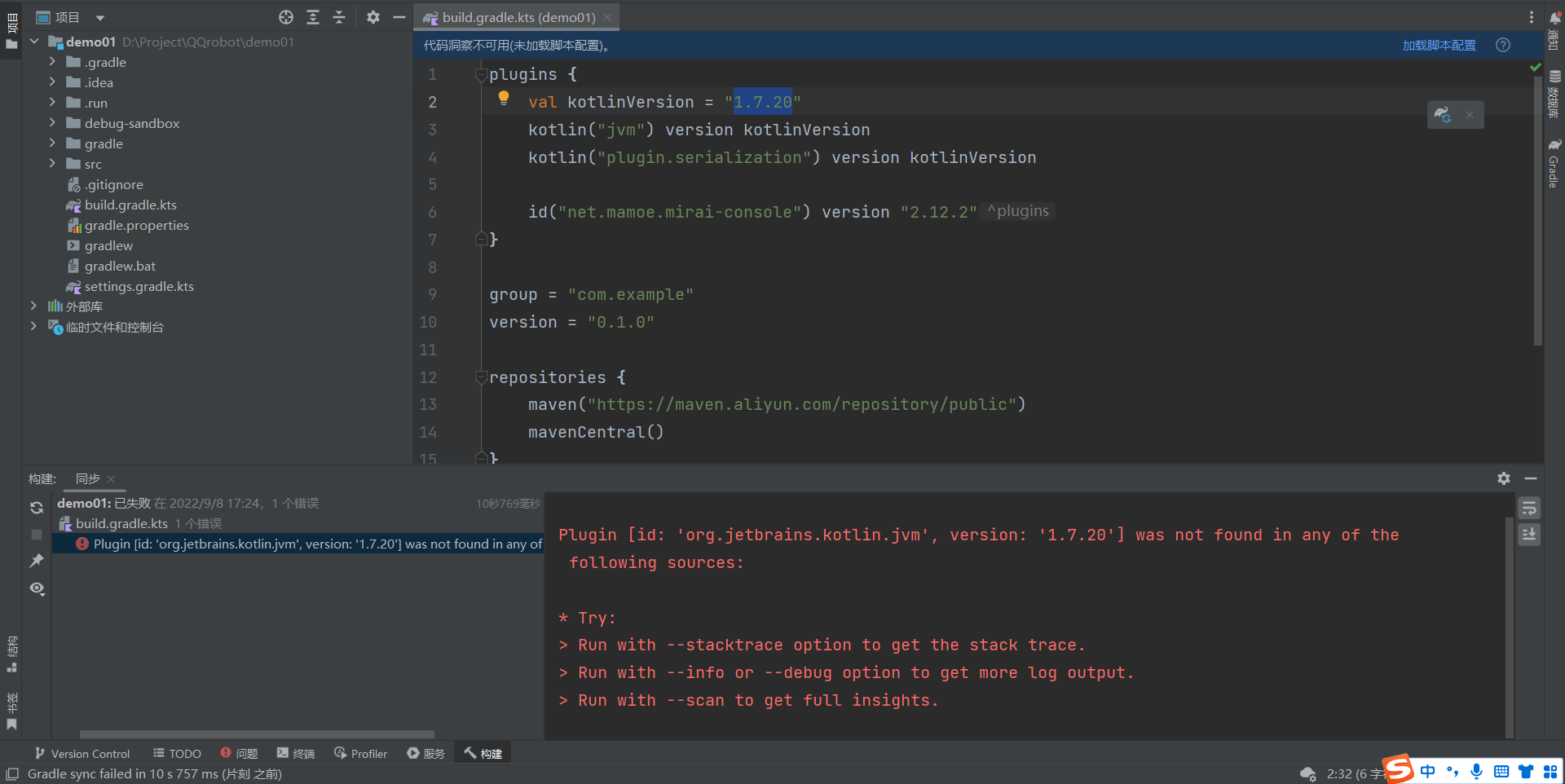Select the 同步 build tab
This screenshot has height=784, width=1565.
(88, 478)
